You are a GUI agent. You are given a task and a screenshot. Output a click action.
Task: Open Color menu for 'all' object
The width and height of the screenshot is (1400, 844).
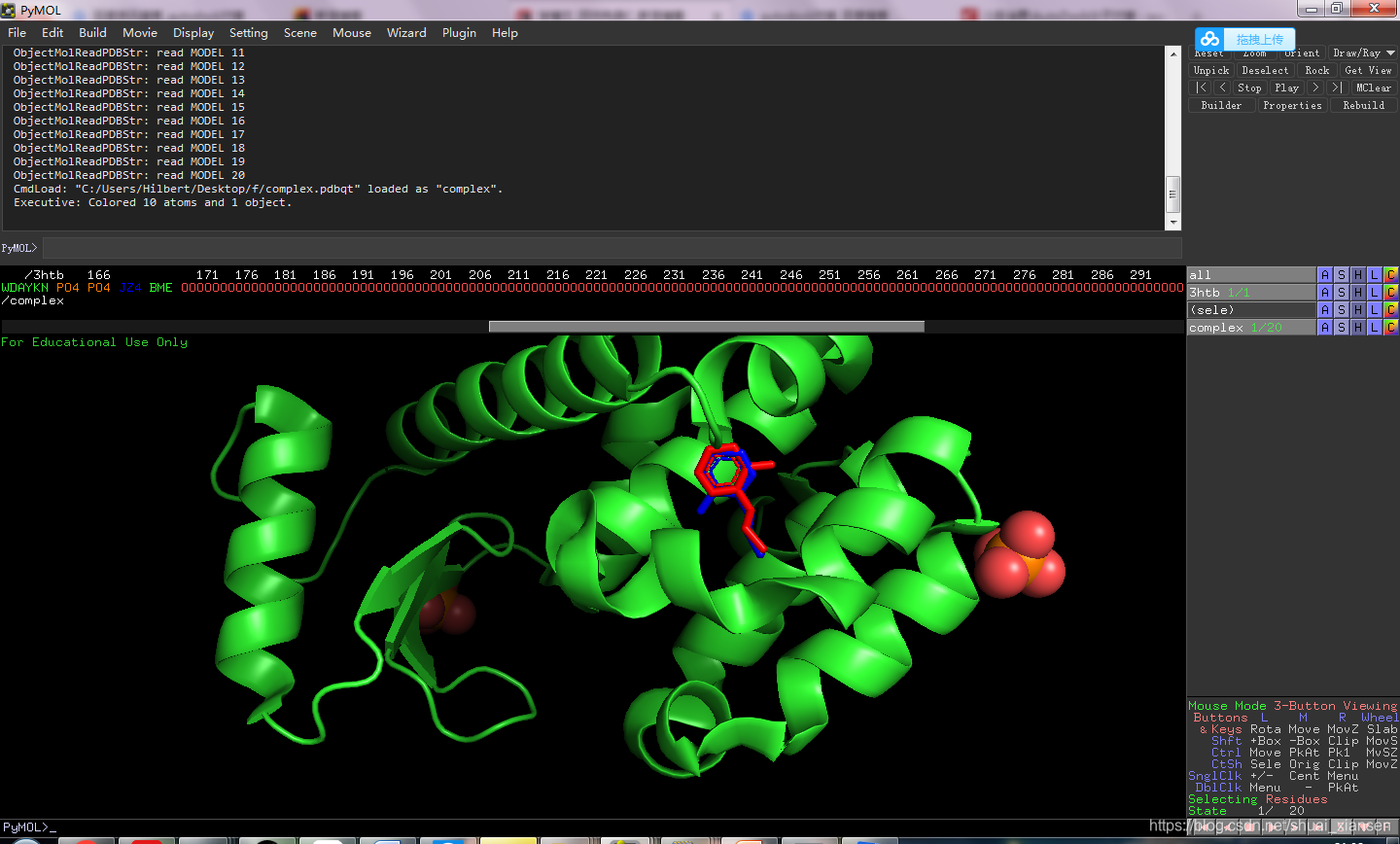[x=1390, y=275]
